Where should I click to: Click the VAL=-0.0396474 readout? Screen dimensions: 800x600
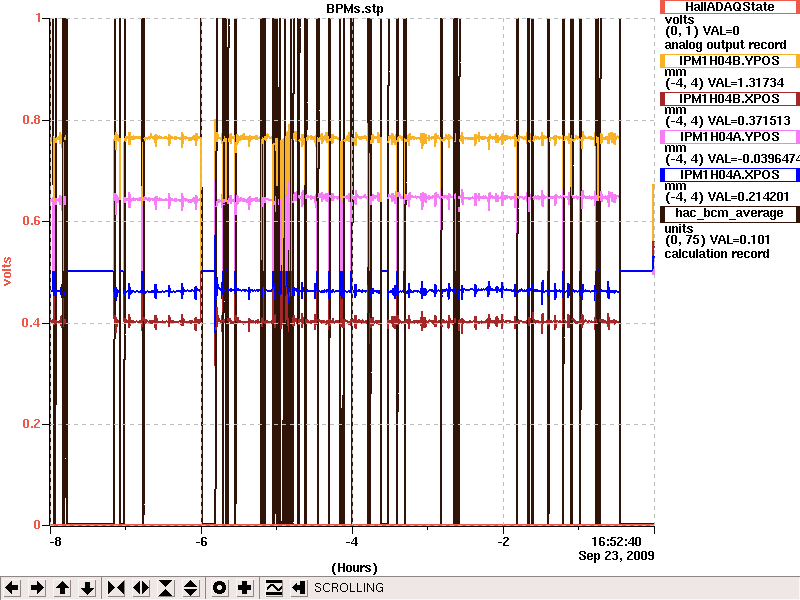pos(754,159)
